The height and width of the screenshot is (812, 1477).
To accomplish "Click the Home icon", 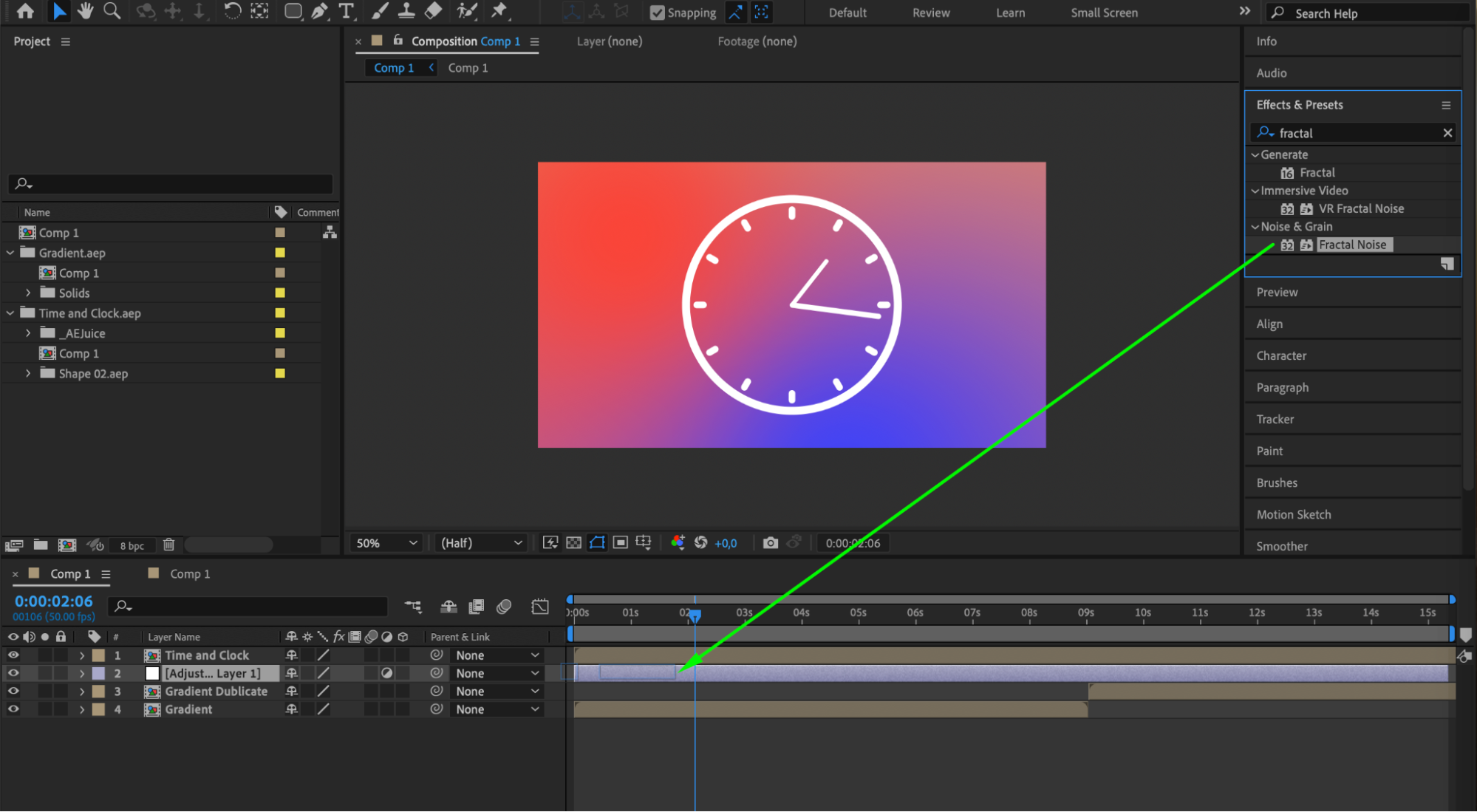I will pos(25,11).
